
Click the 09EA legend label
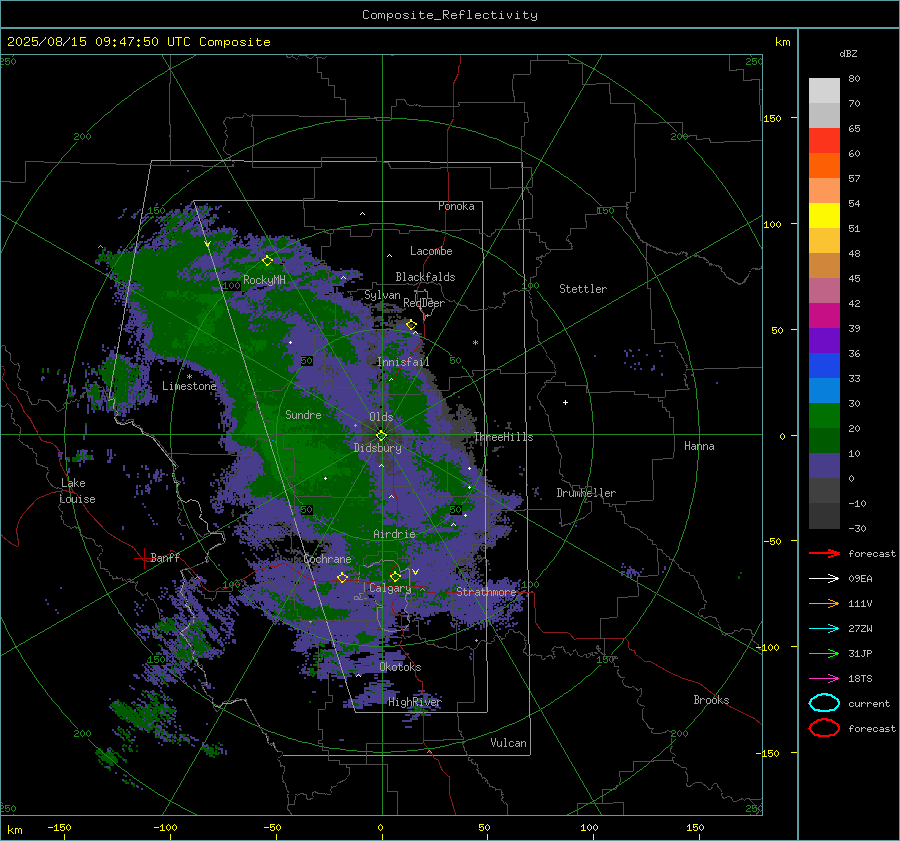pos(860,579)
